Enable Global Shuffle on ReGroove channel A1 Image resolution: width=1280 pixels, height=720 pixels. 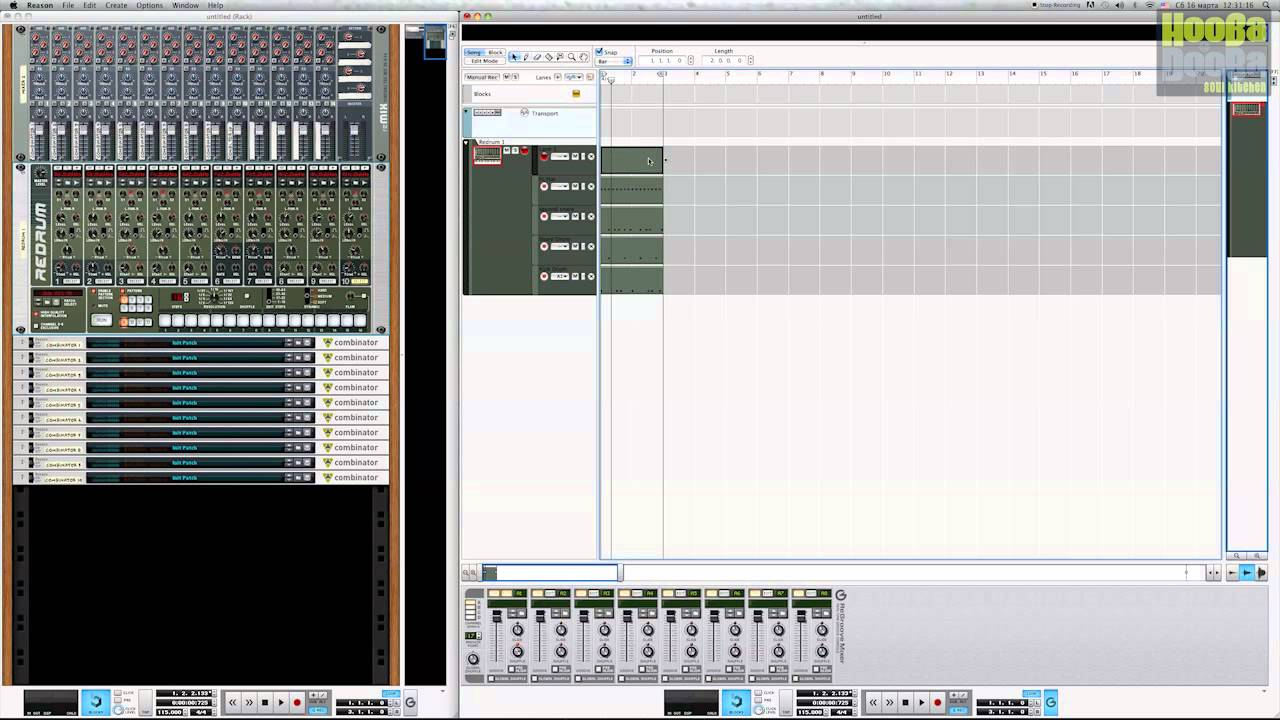491,678
